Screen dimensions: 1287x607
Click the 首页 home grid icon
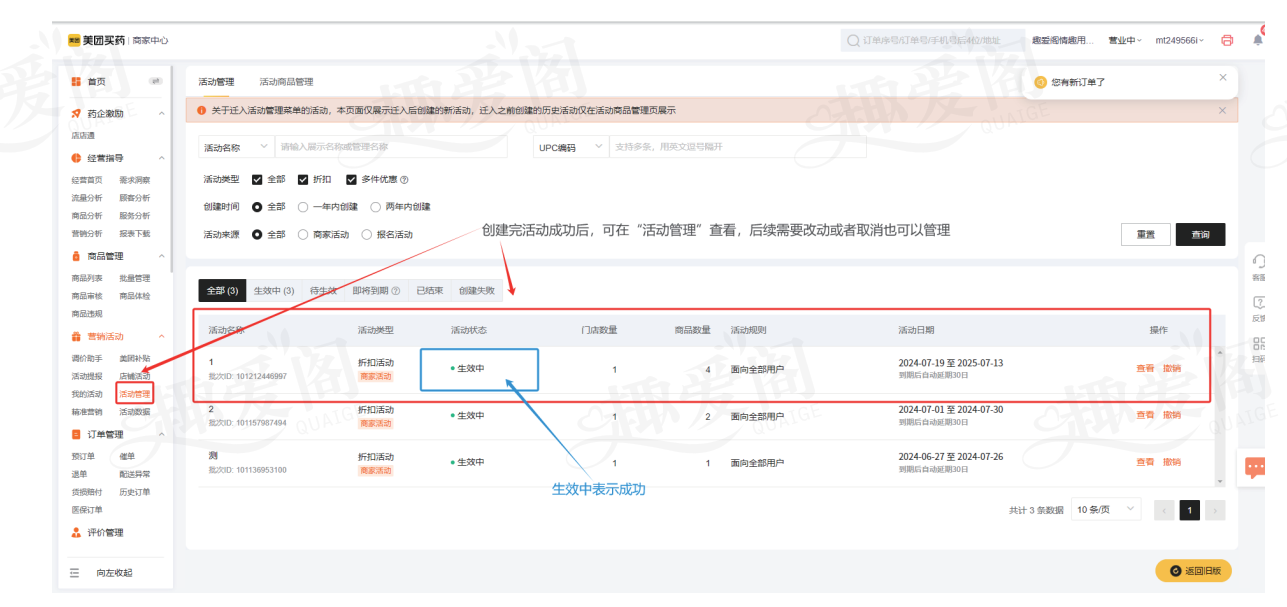point(76,81)
